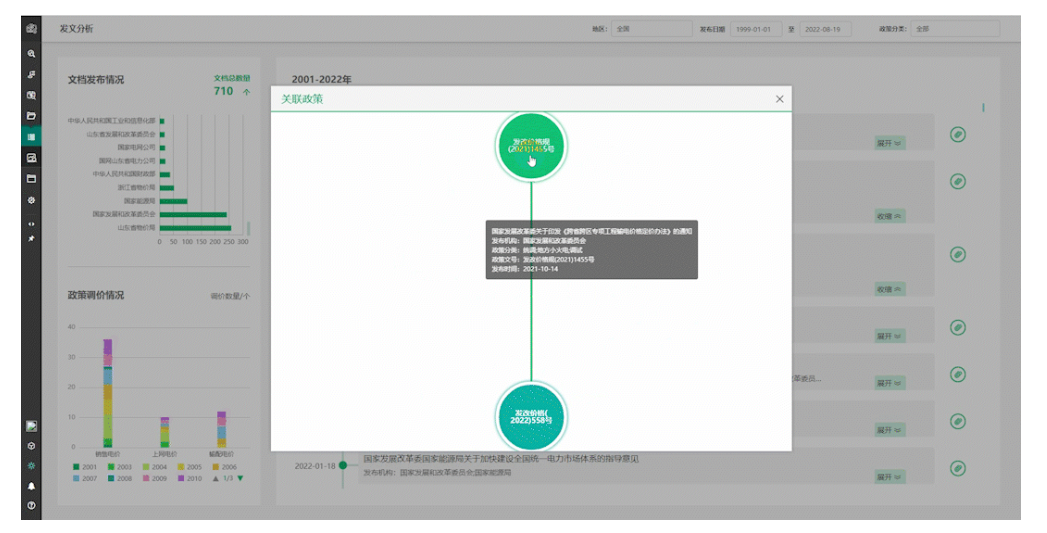Click the 2022-01-18 timeline marker dot
The height and width of the screenshot is (533, 1047).
342,465
